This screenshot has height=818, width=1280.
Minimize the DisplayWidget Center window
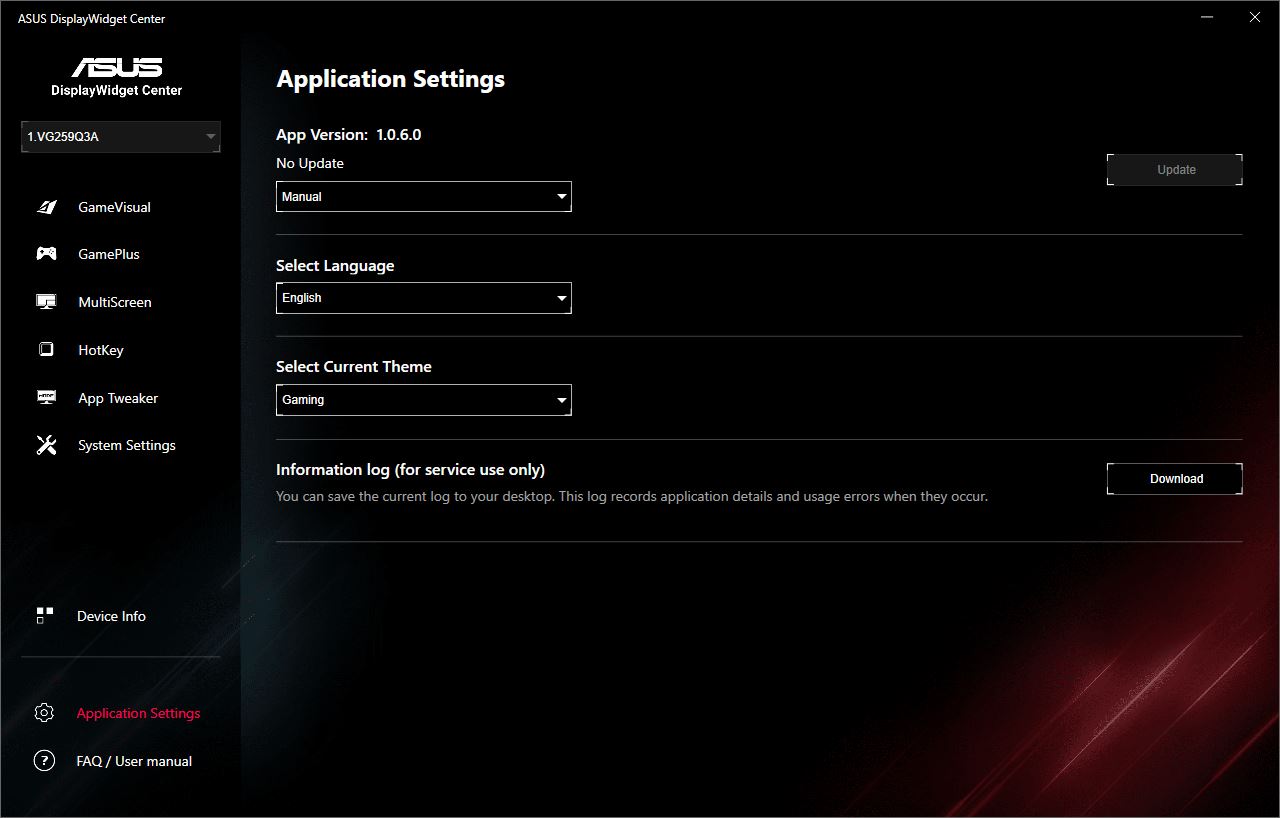coord(1207,17)
